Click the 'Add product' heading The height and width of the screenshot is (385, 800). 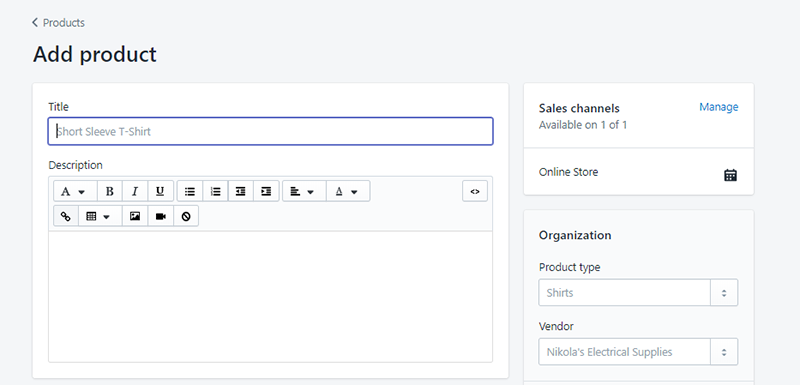[95, 55]
